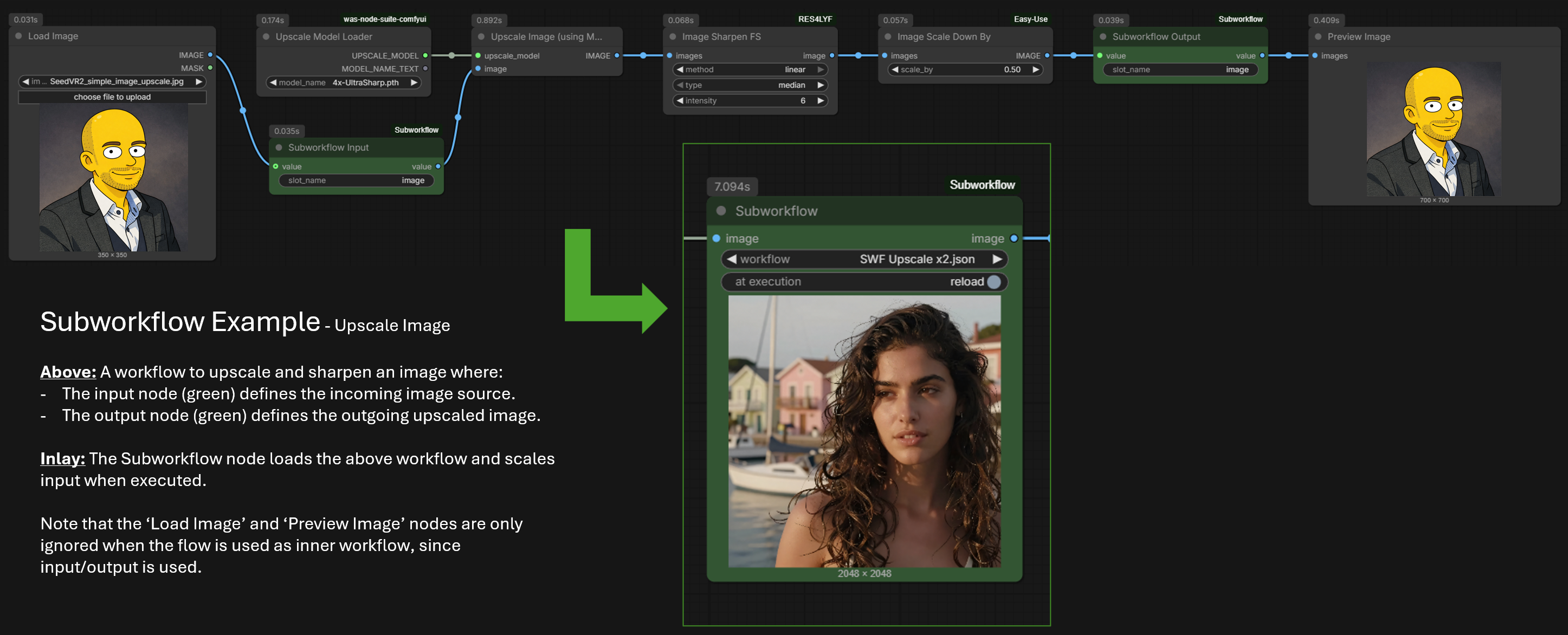Collapse the Subworkflow Input node dot
Screen dimensions: 1568x635
click(279, 147)
